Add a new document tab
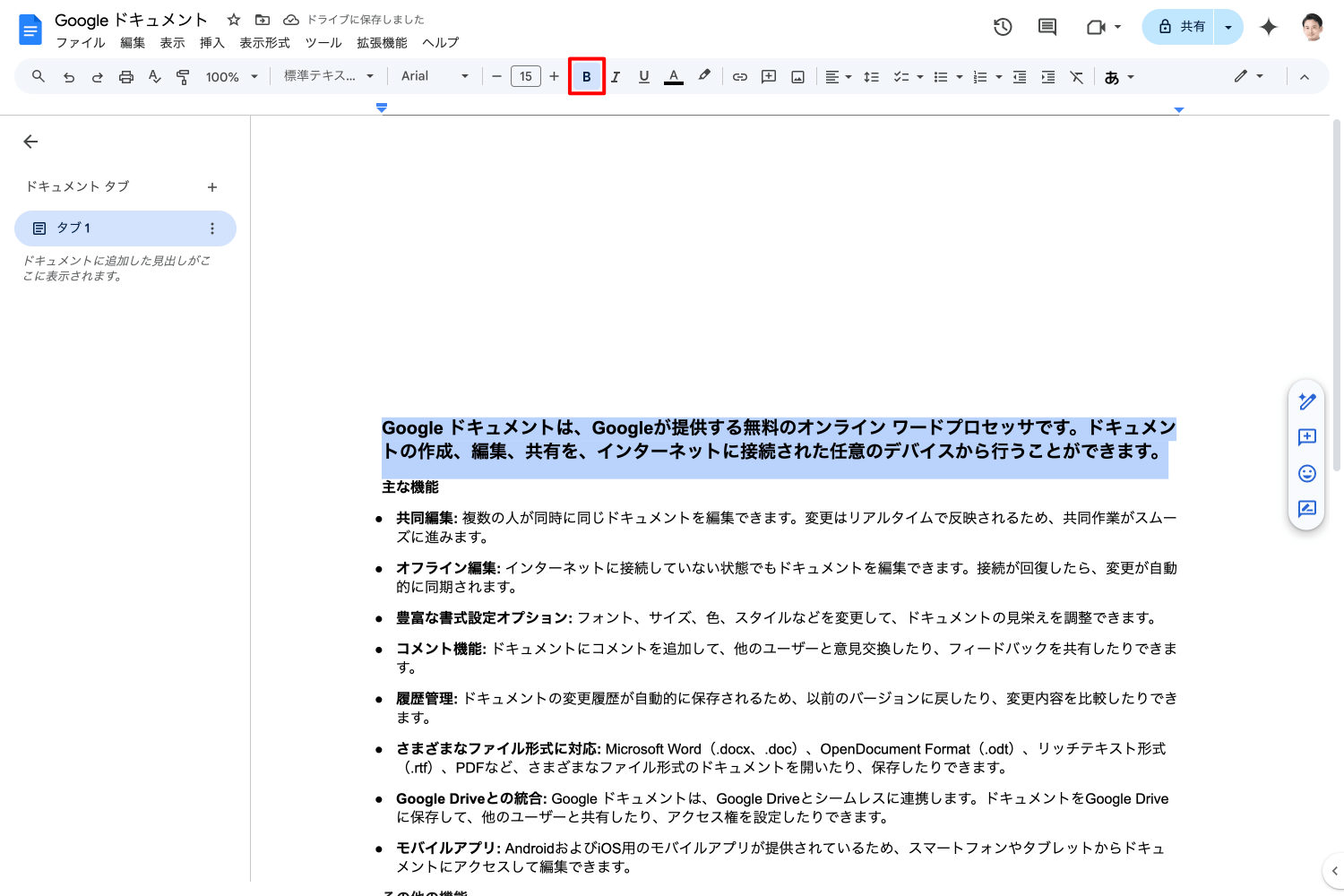This screenshot has width=1344, height=896. tap(212, 187)
